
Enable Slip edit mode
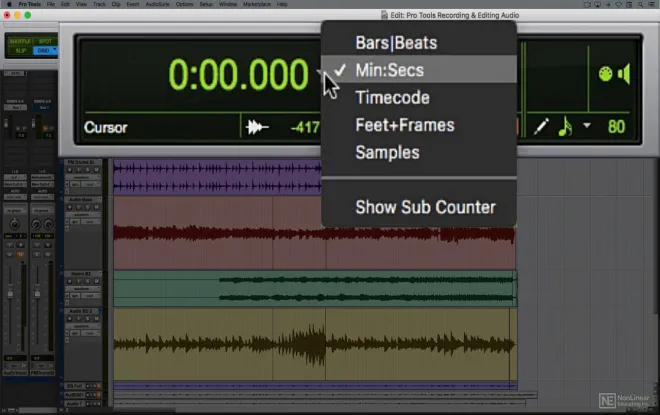[x=20, y=51]
